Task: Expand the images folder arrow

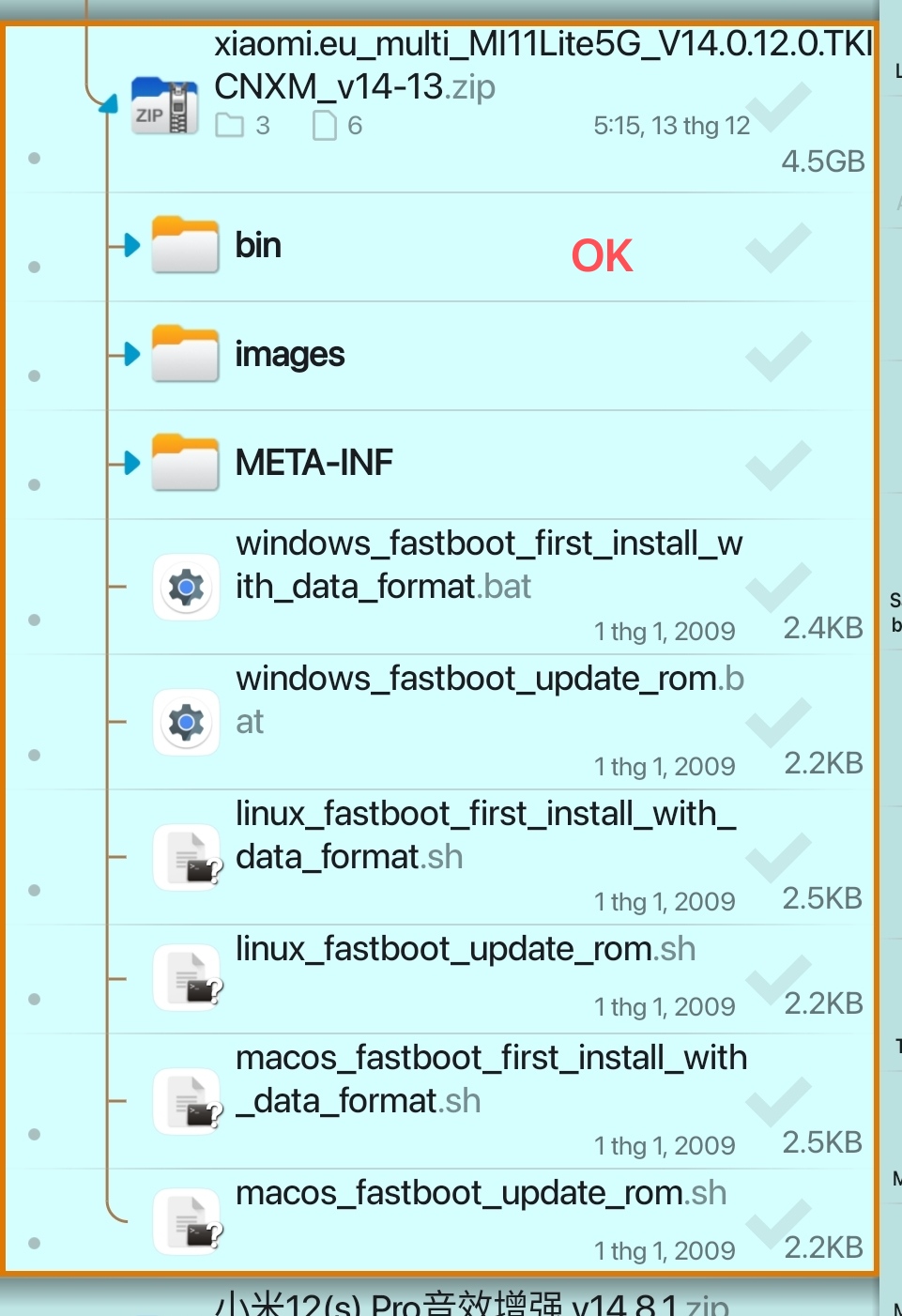Action: coord(131,355)
